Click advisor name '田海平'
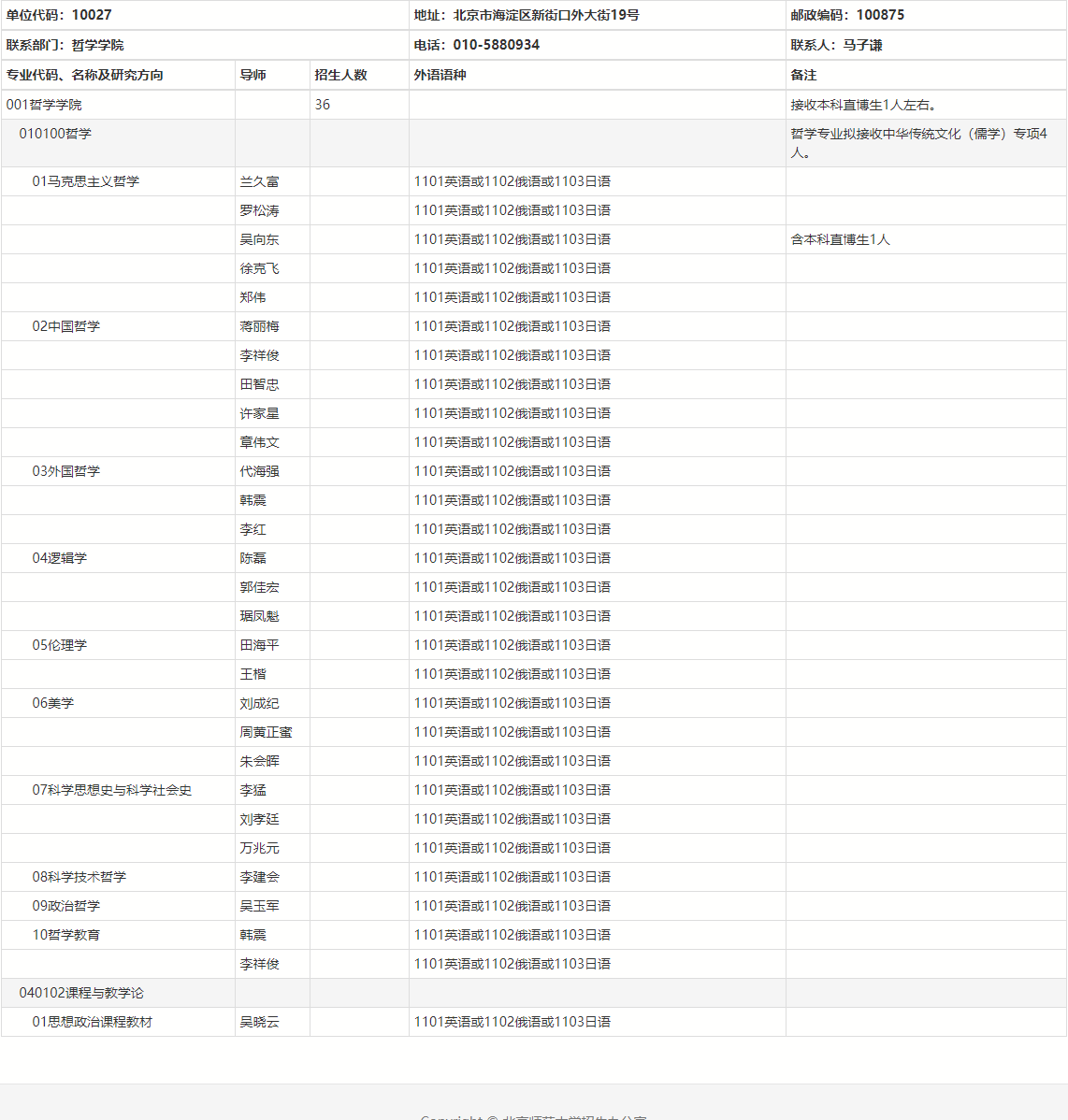Image resolution: width=1068 pixels, height=1120 pixels. pyautogui.click(x=259, y=645)
